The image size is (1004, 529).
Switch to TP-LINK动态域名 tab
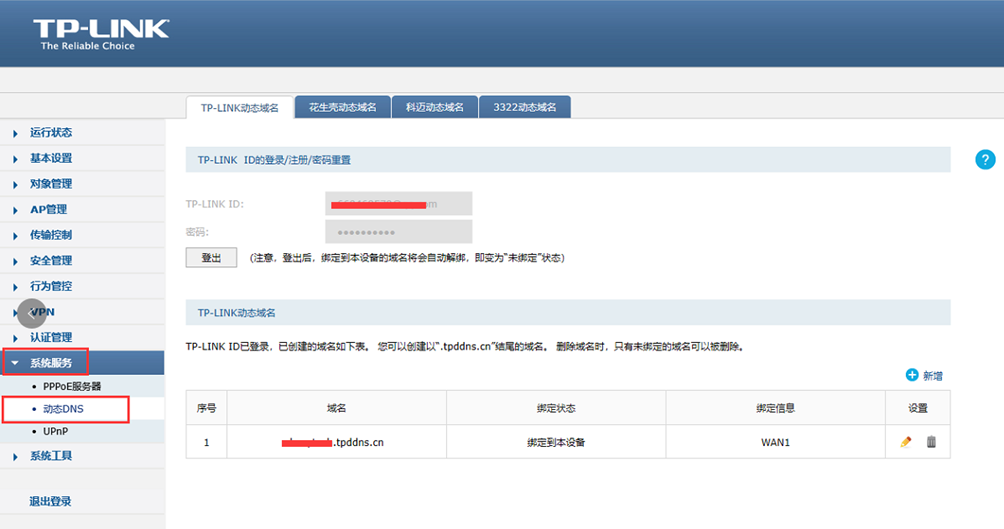(x=239, y=108)
